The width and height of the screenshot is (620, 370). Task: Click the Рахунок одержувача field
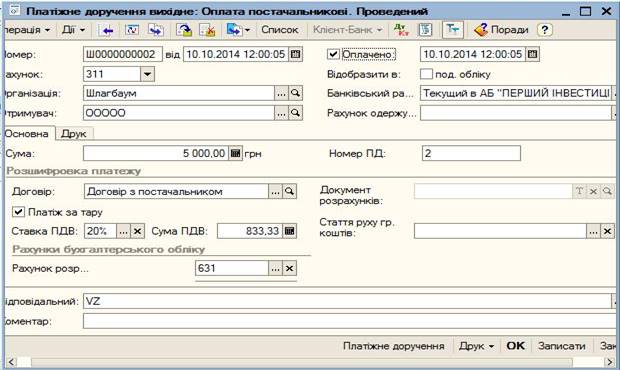[x=516, y=113]
